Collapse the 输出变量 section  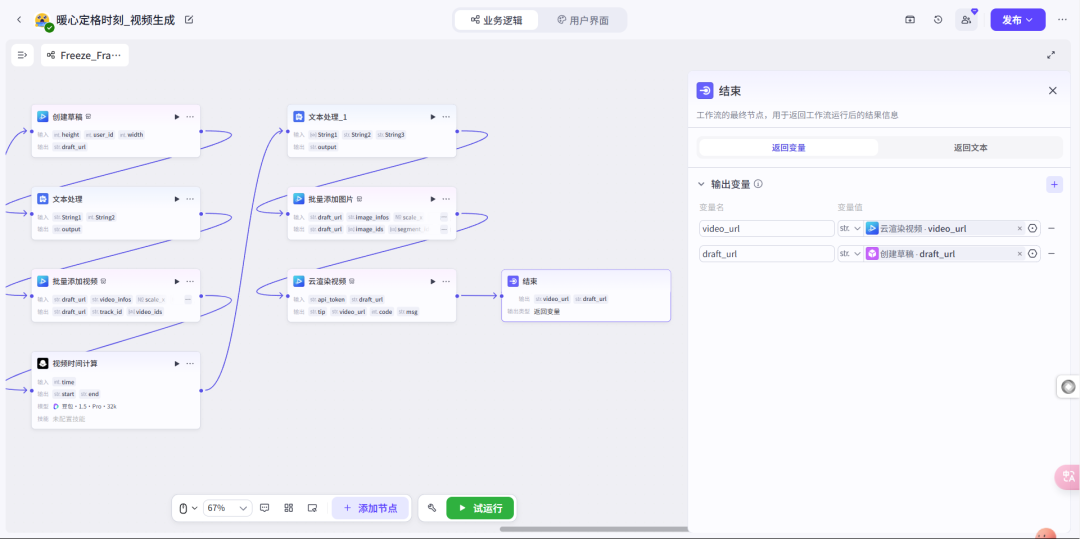[x=701, y=184]
